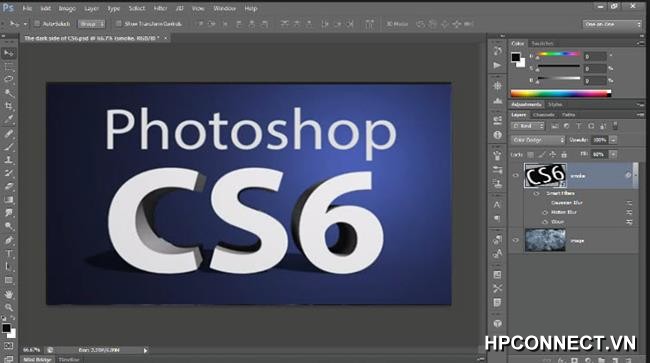Open the Fill slider arrow
The image size is (650, 363).
613,155
